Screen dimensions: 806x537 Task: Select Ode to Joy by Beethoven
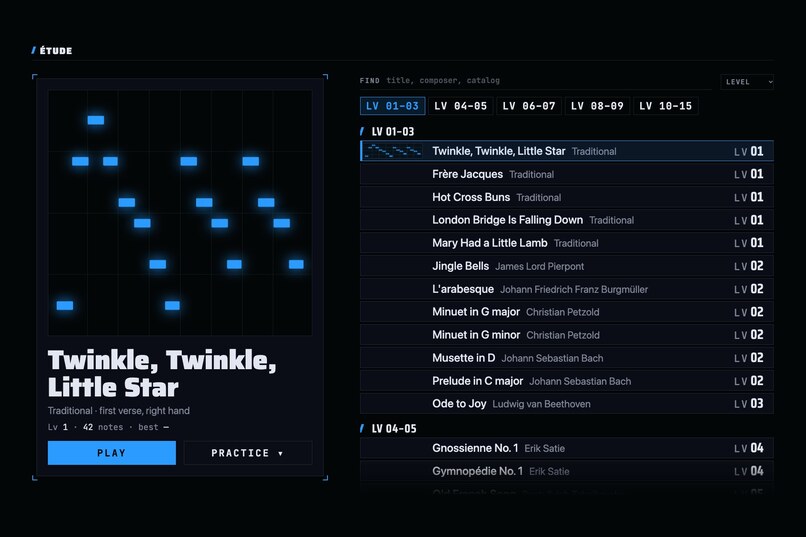coord(566,404)
